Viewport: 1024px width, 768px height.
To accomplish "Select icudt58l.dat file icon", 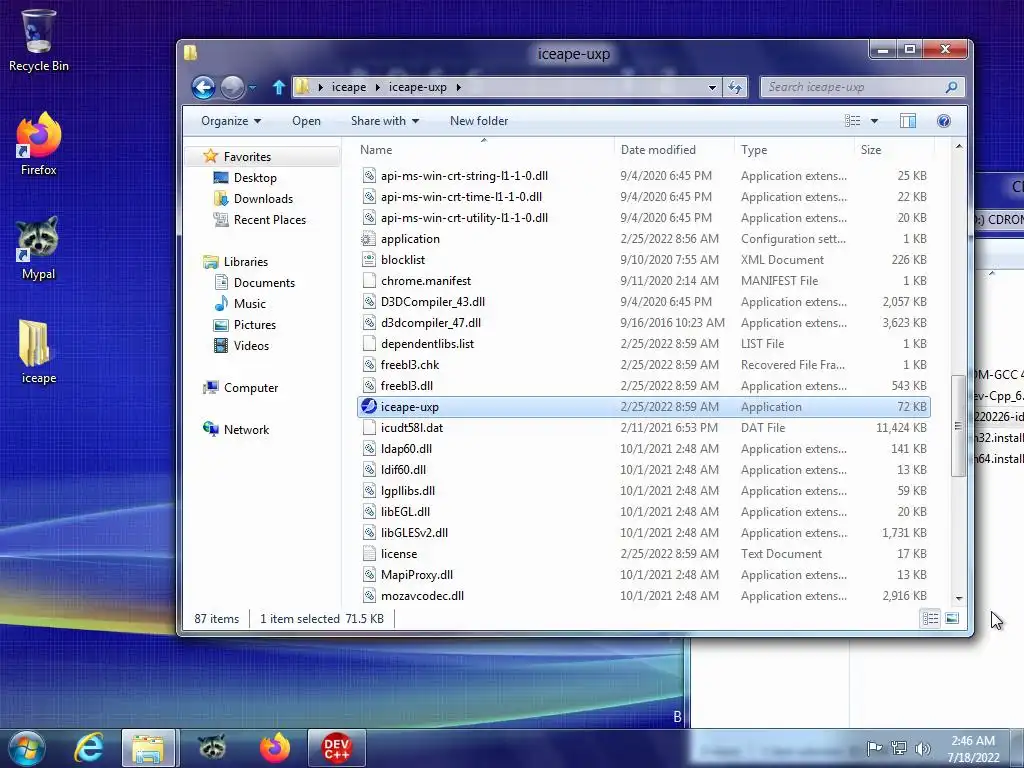I will (369, 428).
